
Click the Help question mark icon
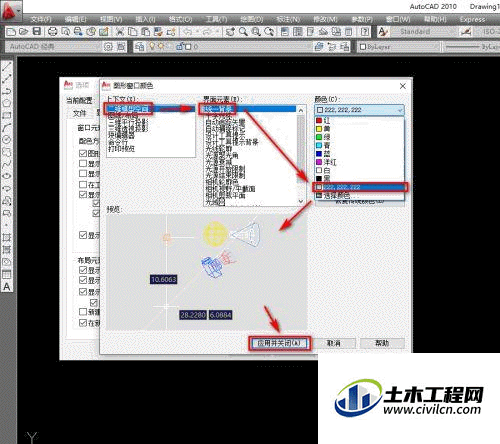365,32
